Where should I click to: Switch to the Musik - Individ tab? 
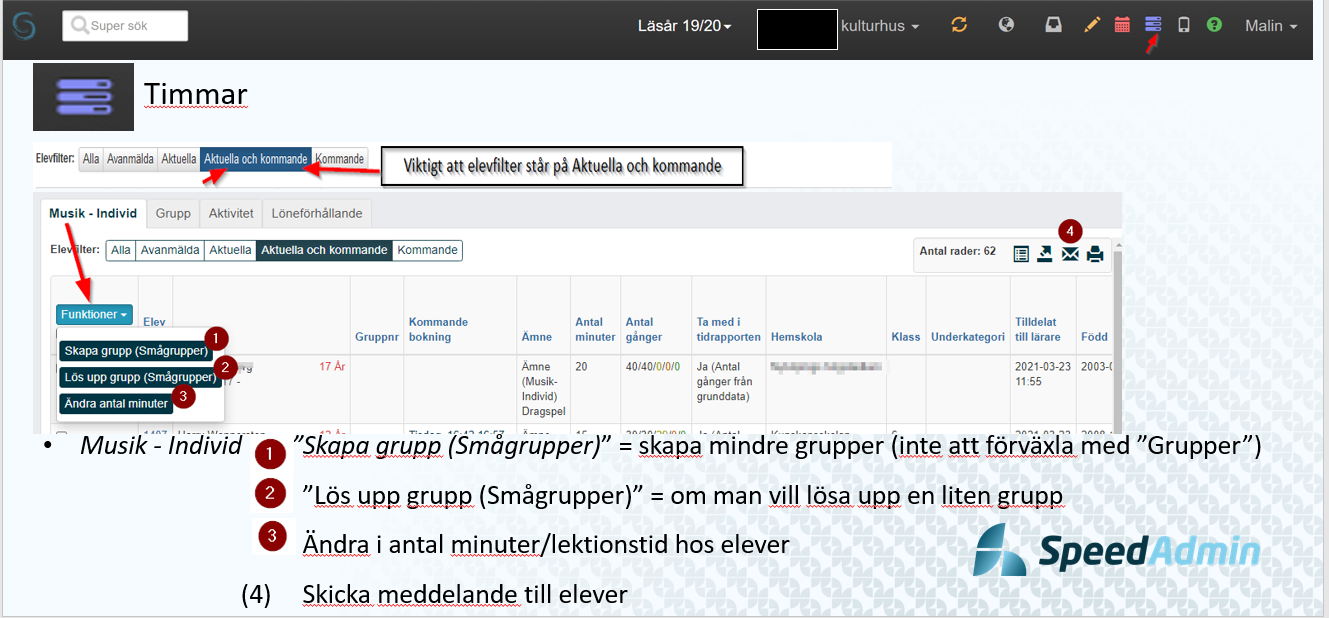click(x=93, y=213)
